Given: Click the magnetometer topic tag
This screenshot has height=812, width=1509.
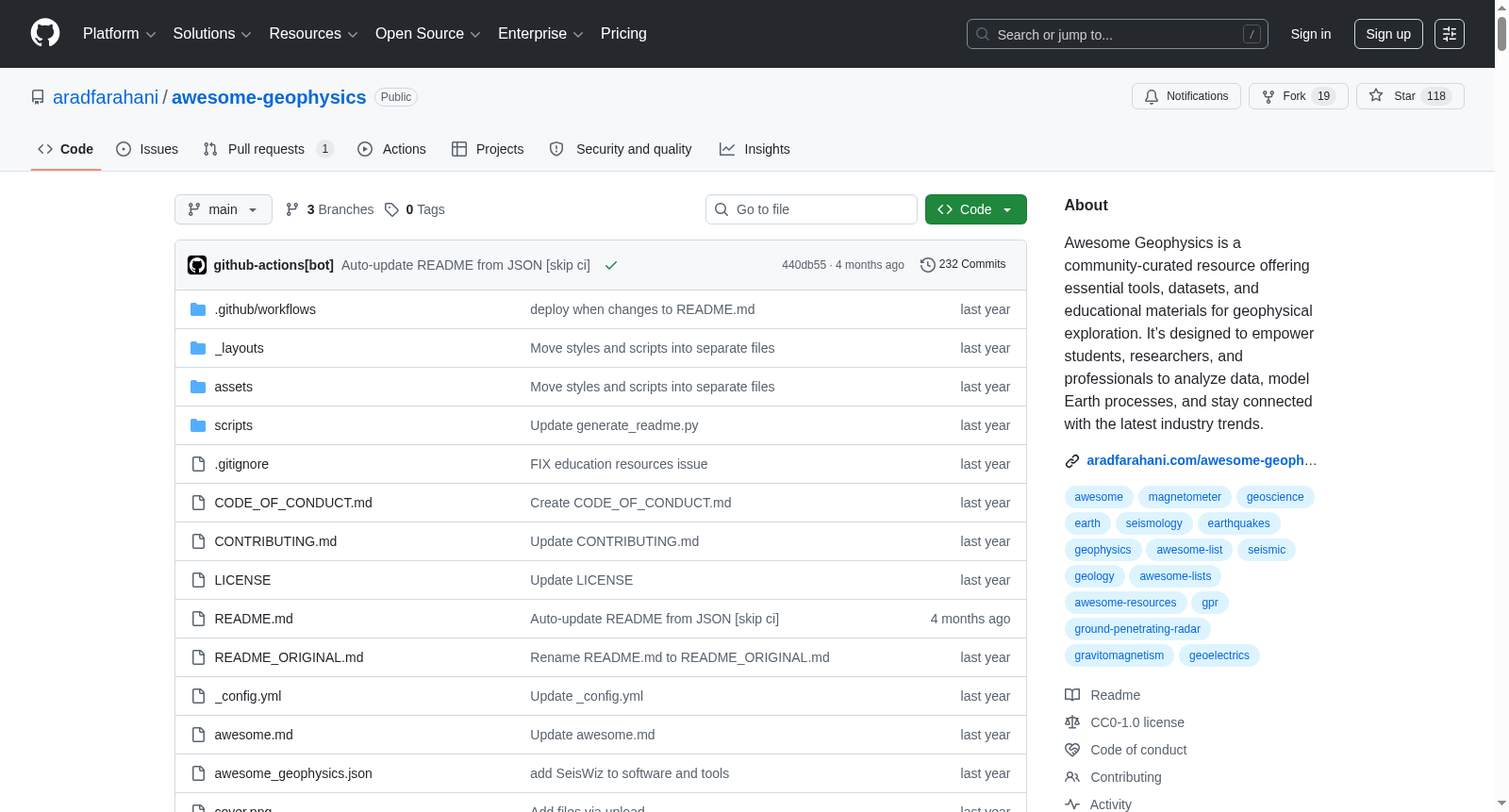Looking at the screenshot, I should (x=1185, y=497).
